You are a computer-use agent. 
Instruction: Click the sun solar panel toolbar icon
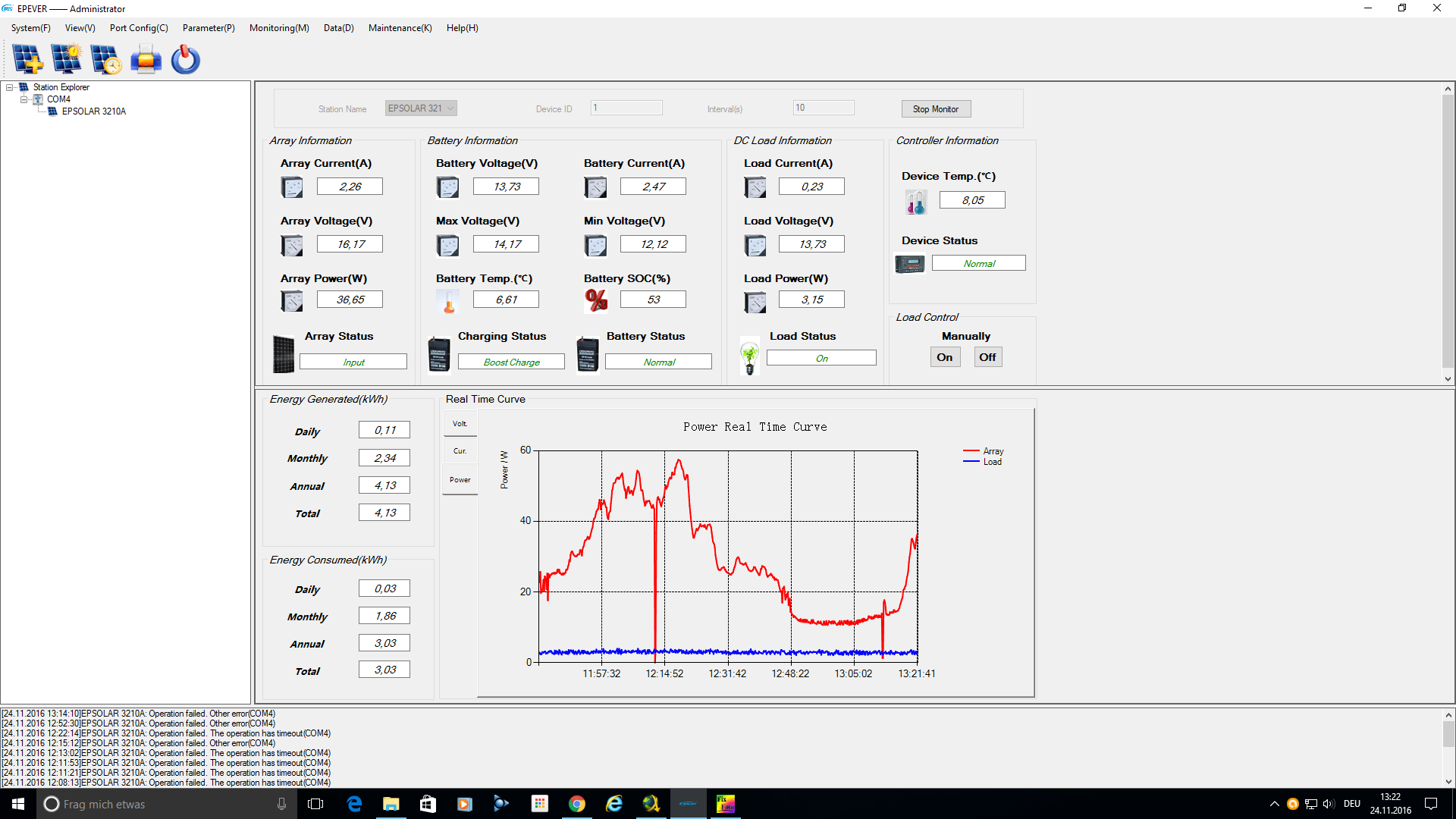[67, 59]
